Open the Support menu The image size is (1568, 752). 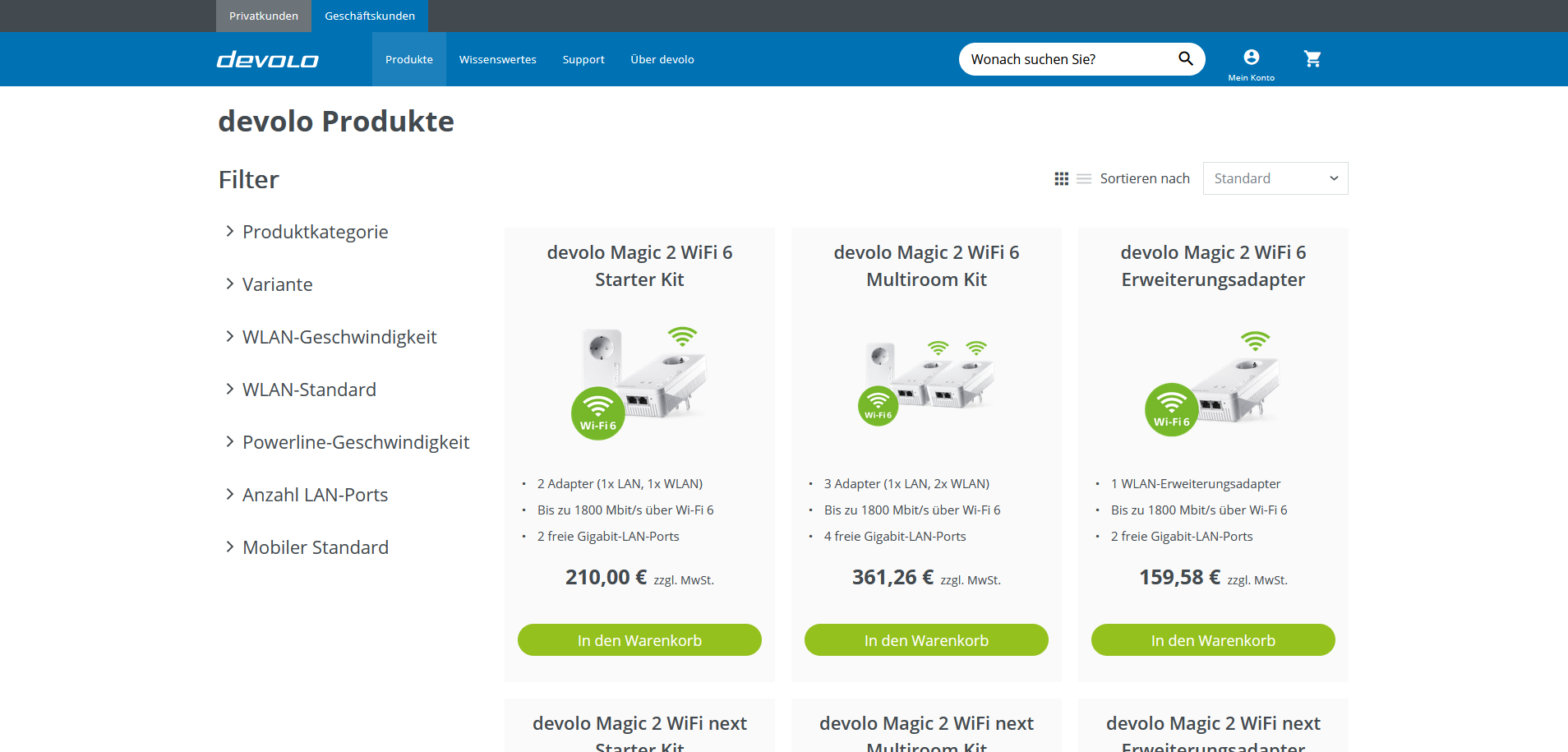click(x=583, y=59)
